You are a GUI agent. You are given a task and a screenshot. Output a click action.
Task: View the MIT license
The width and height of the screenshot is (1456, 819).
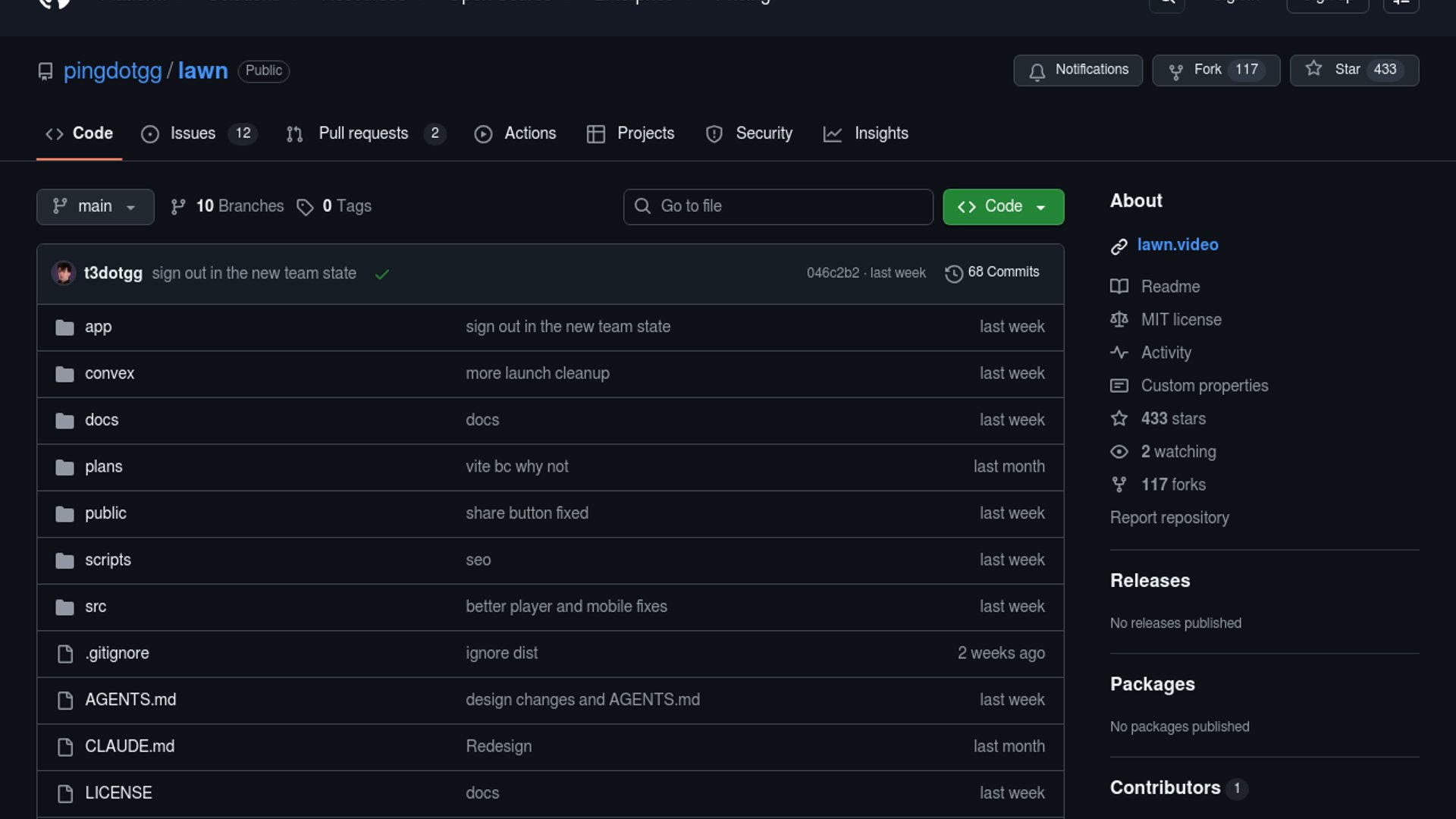[x=1181, y=319]
